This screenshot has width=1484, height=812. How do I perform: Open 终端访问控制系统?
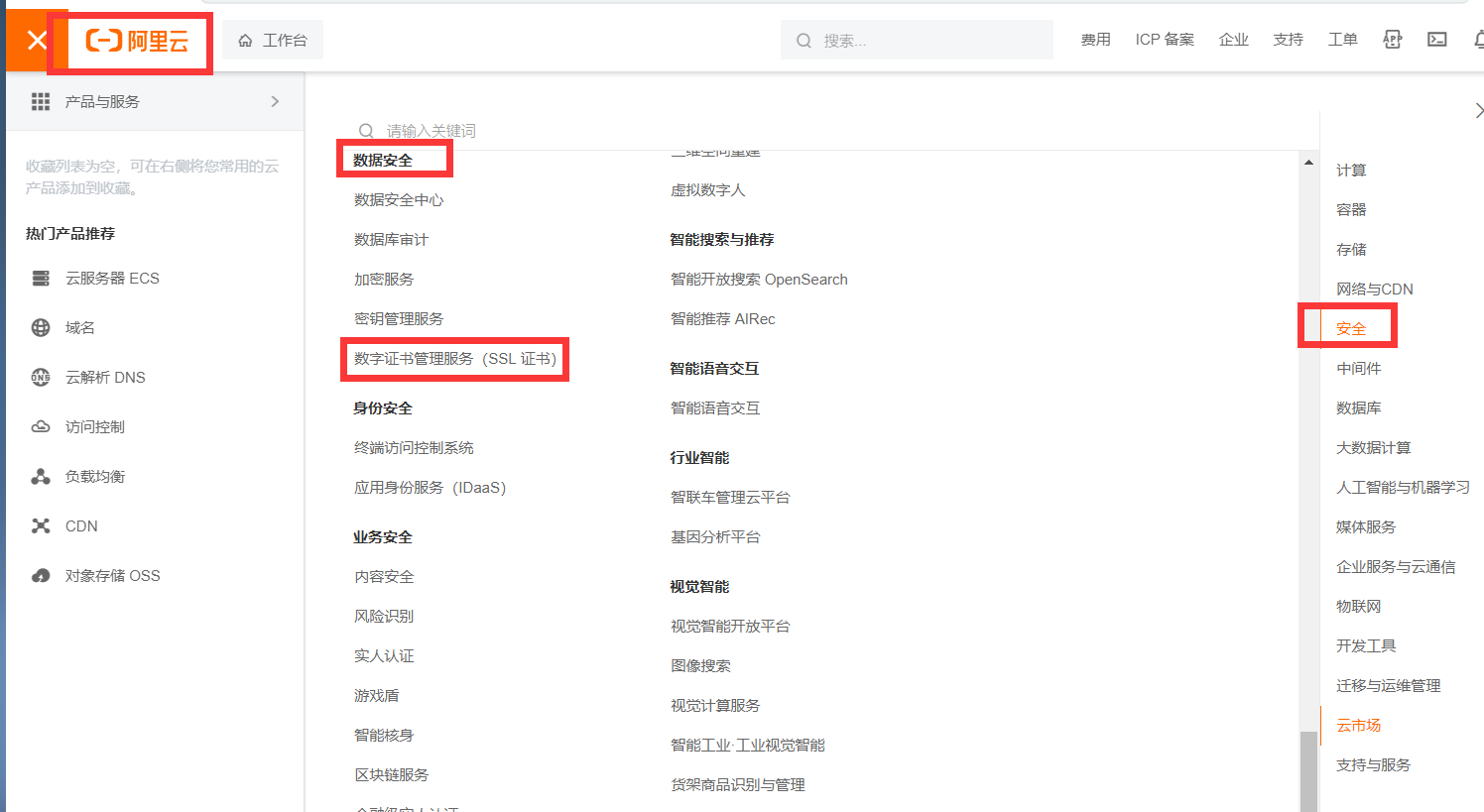[x=414, y=448]
